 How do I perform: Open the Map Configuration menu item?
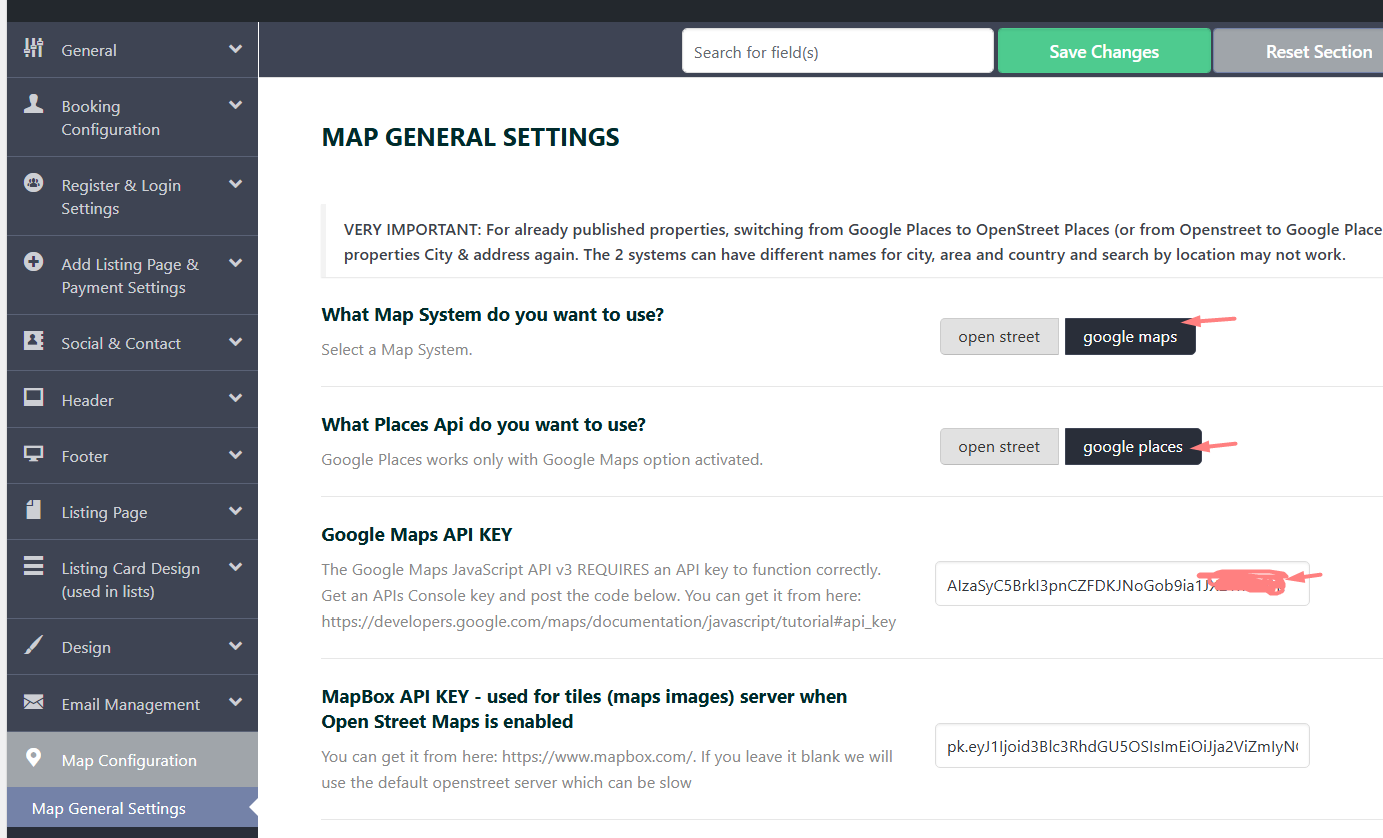[129, 760]
